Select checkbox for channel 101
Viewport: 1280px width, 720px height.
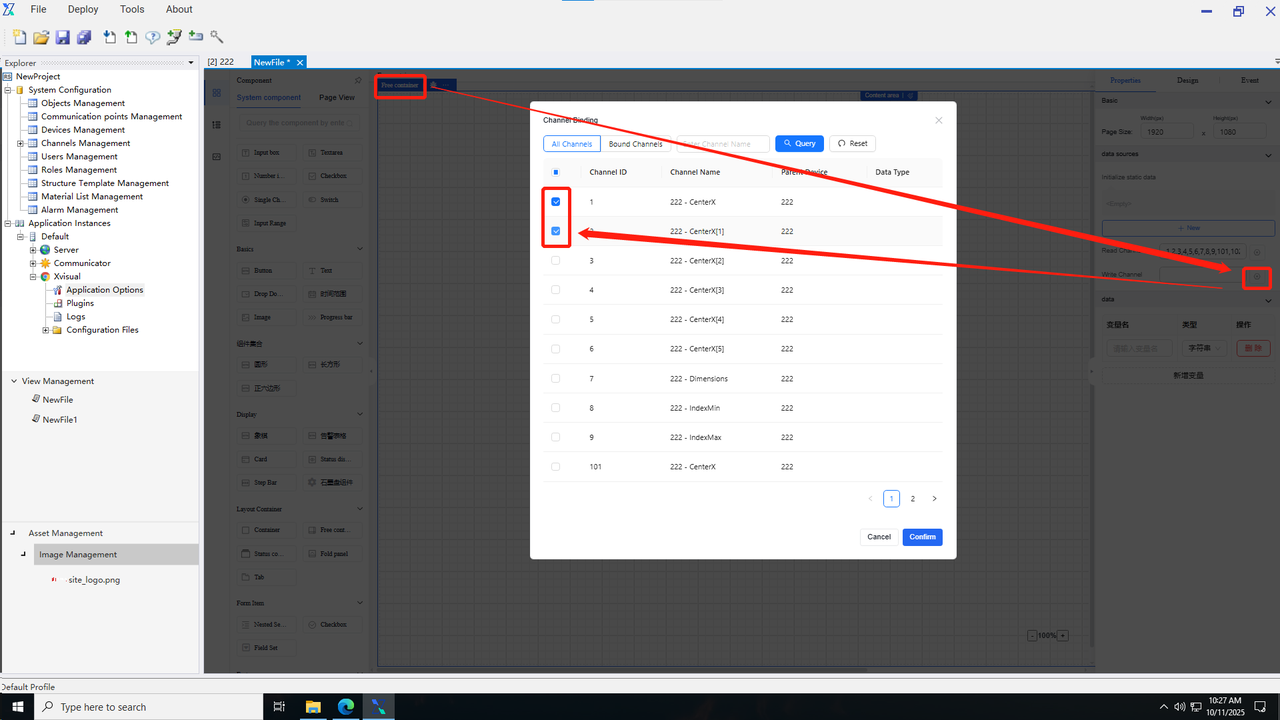(556, 467)
